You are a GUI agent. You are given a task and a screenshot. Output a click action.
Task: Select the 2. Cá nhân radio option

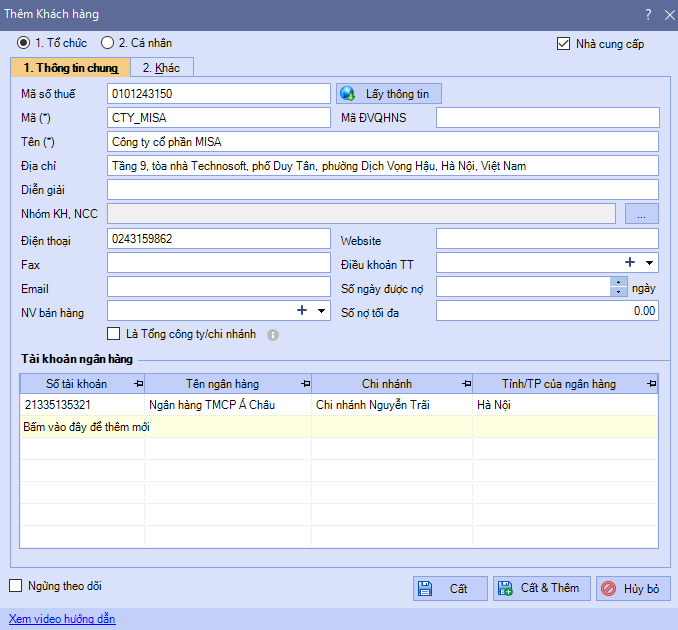108,43
